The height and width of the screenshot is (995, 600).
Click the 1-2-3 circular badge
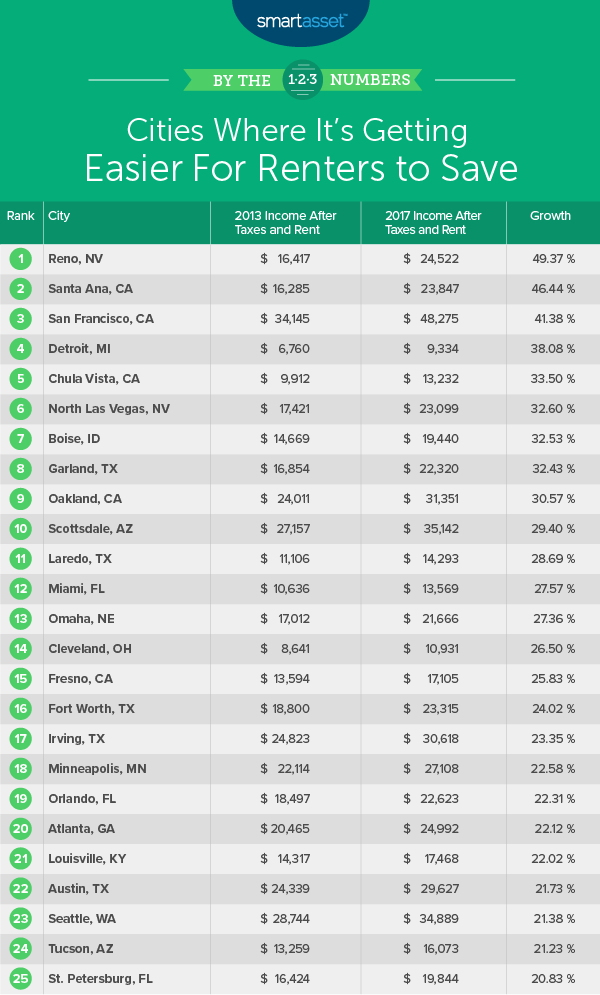coord(302,79)
